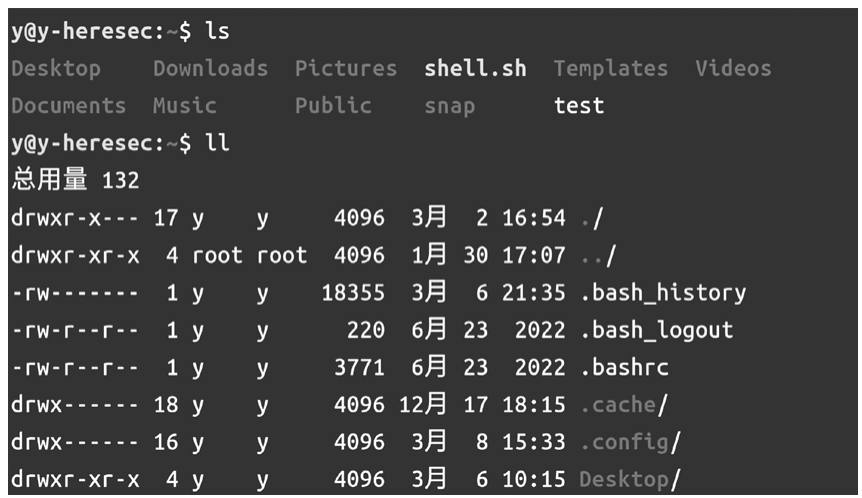This screenshot has width=862, height=498.
Task: Select the .bash_logout file entry
Action: 656,330
